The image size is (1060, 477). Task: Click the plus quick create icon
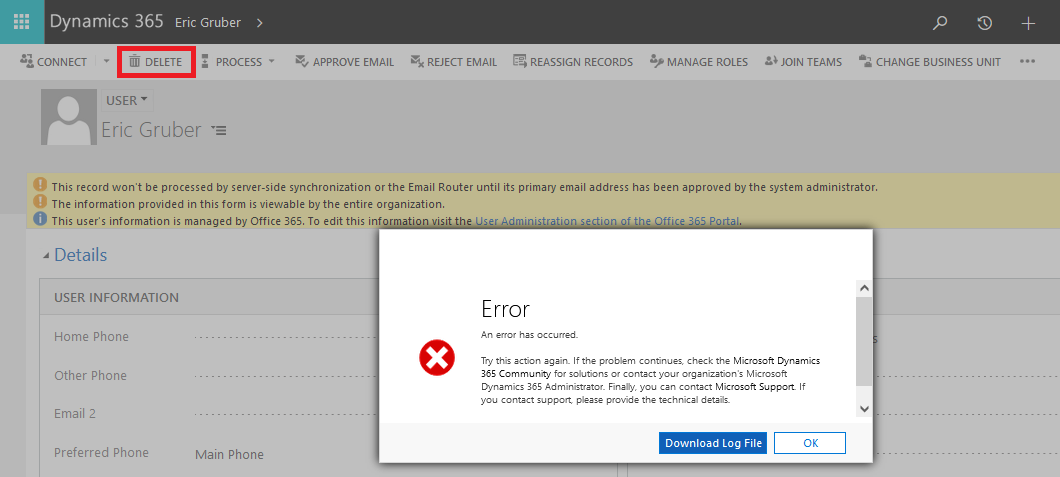[1028, 22]
